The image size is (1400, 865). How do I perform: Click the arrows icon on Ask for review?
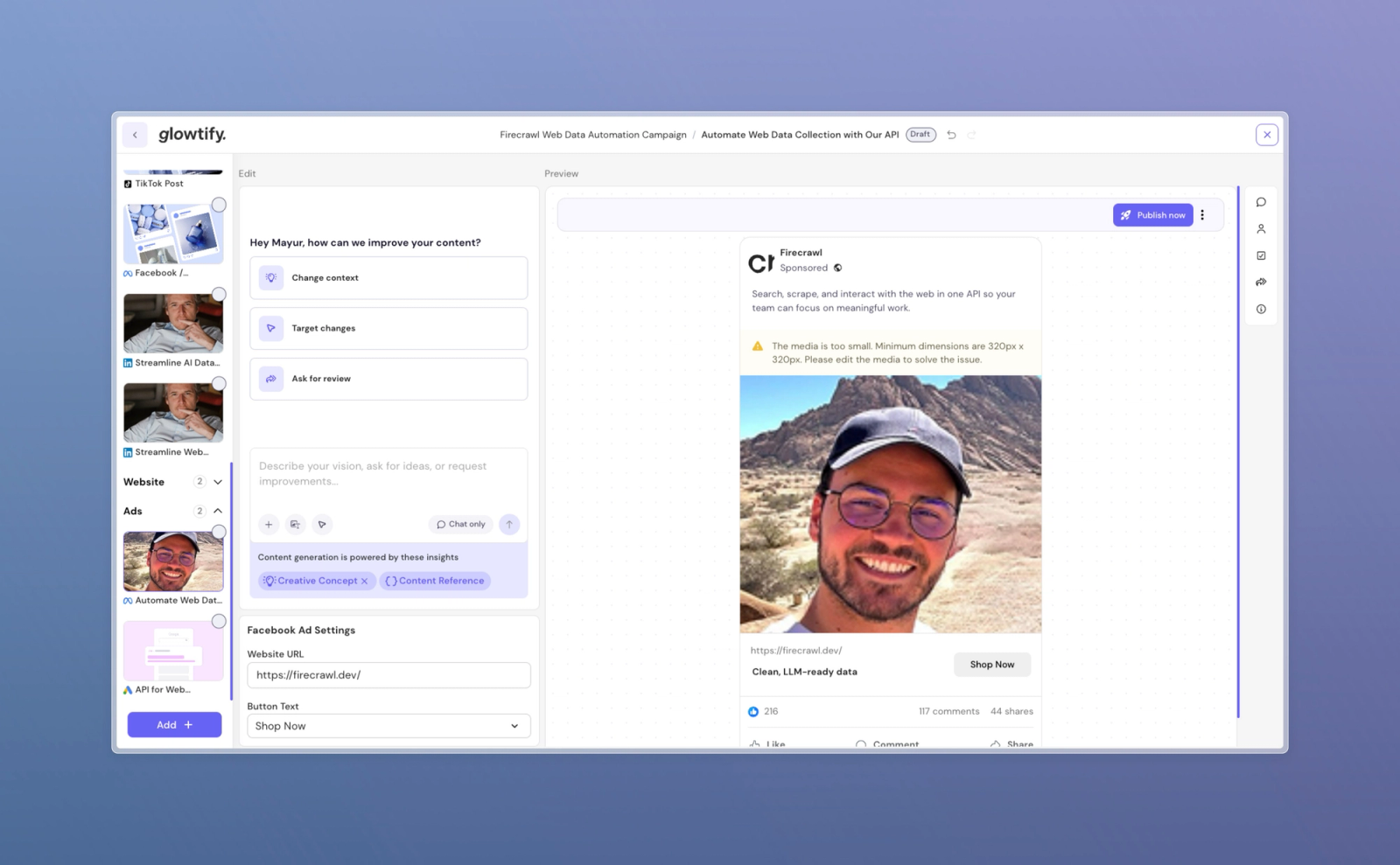click(271, 379)
